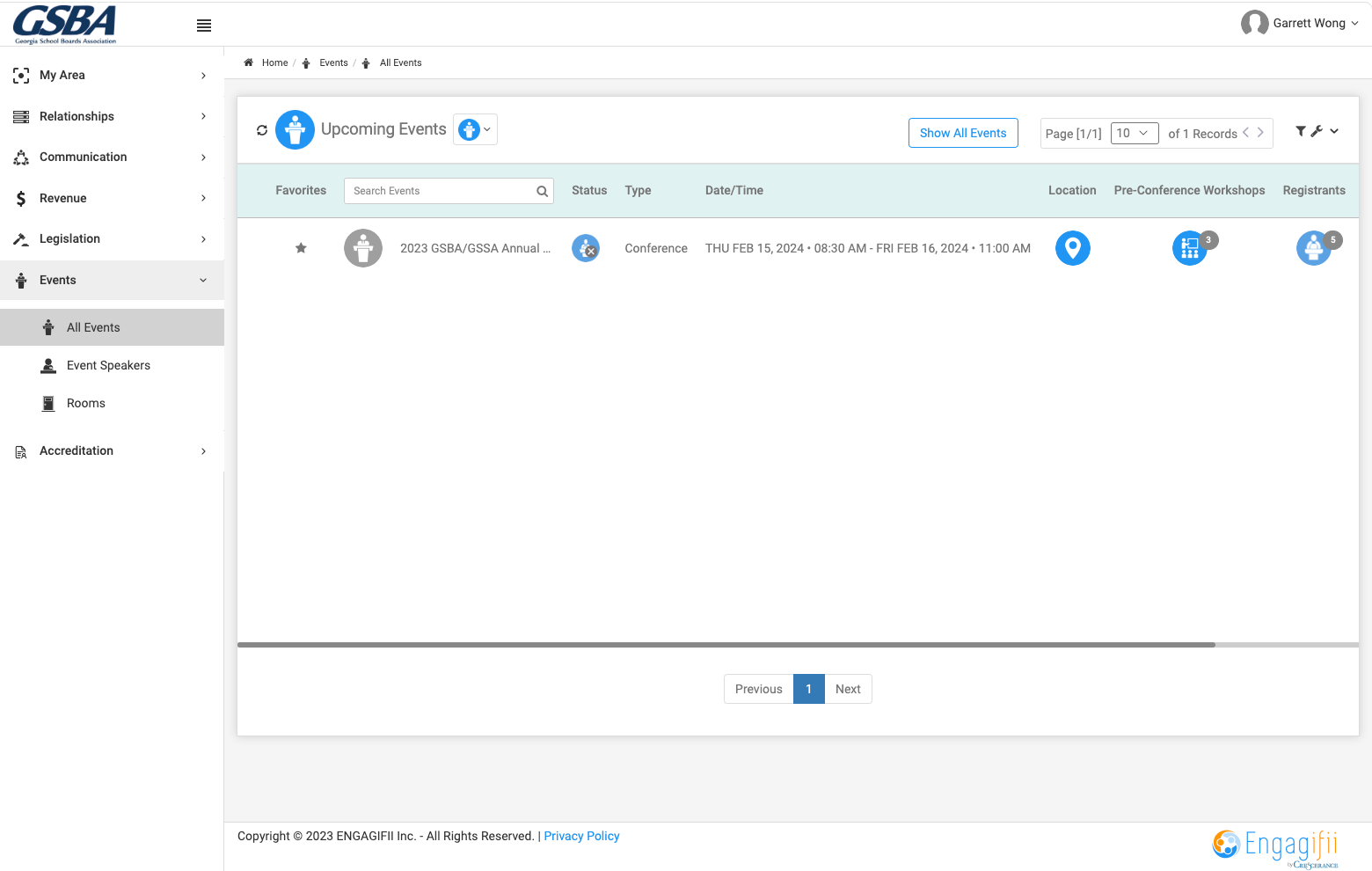Open the page size dropdown showing 10
The width and height of the screenshot is (1372, 871).
tap(1135, 133)
